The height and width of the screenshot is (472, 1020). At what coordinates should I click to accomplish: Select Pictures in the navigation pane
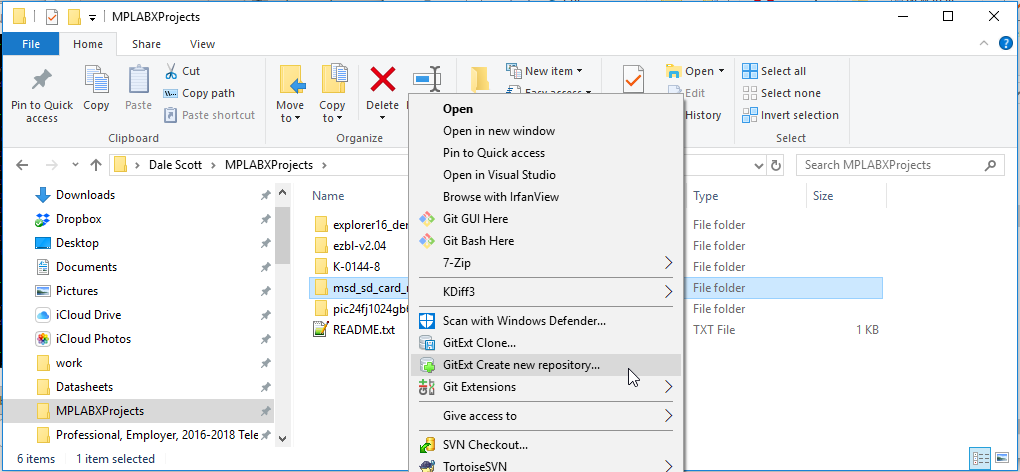click(77, 291)
